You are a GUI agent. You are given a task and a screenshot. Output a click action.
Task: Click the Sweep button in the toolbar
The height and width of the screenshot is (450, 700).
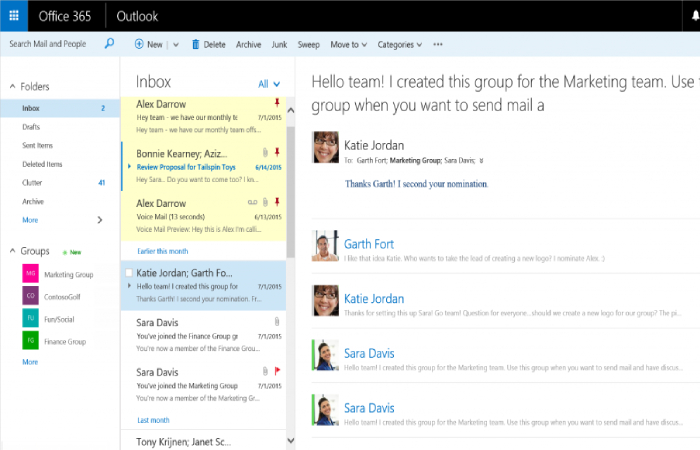click(309, 45)
